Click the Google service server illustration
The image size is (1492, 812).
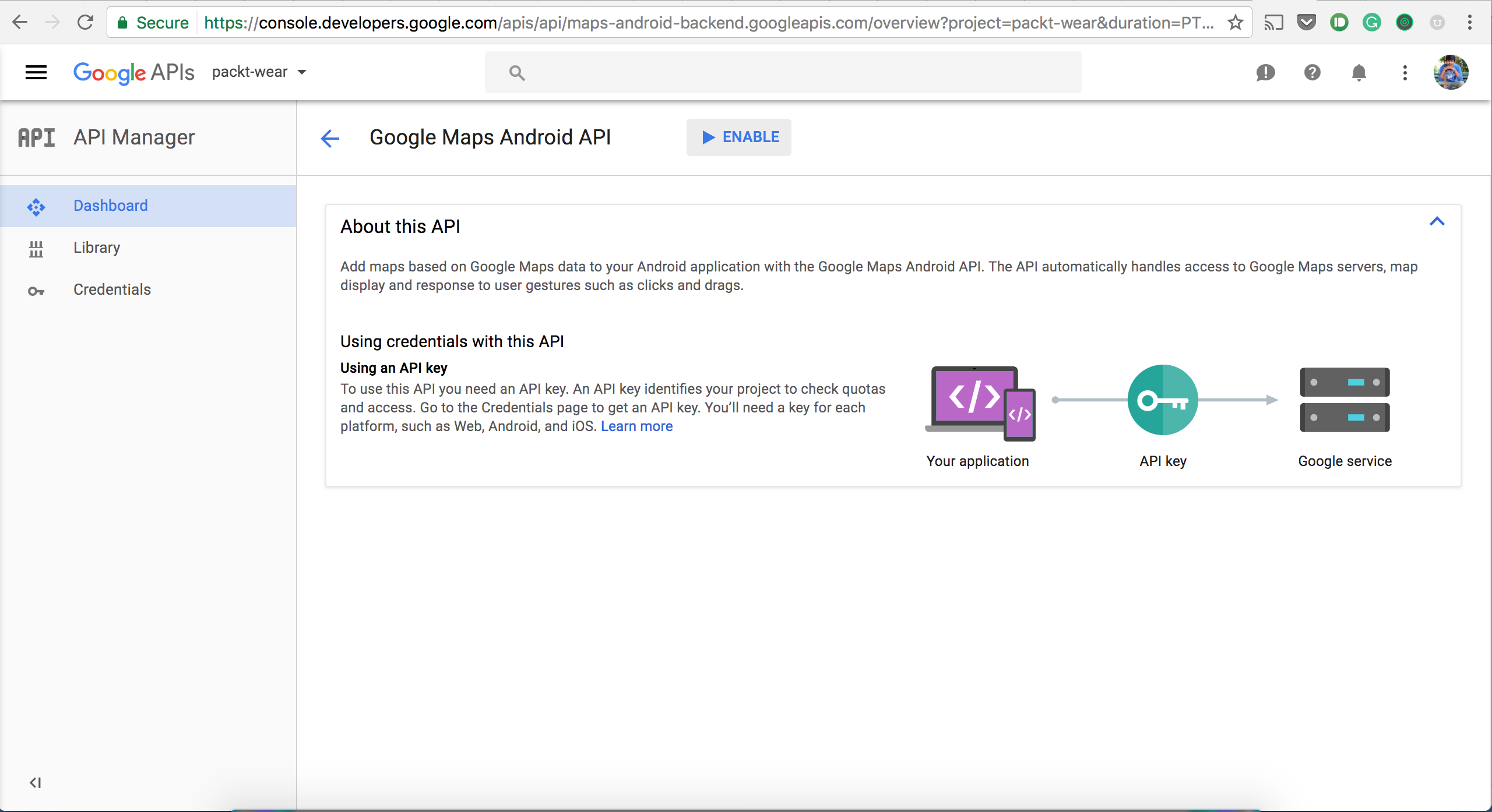[1345, 400]
